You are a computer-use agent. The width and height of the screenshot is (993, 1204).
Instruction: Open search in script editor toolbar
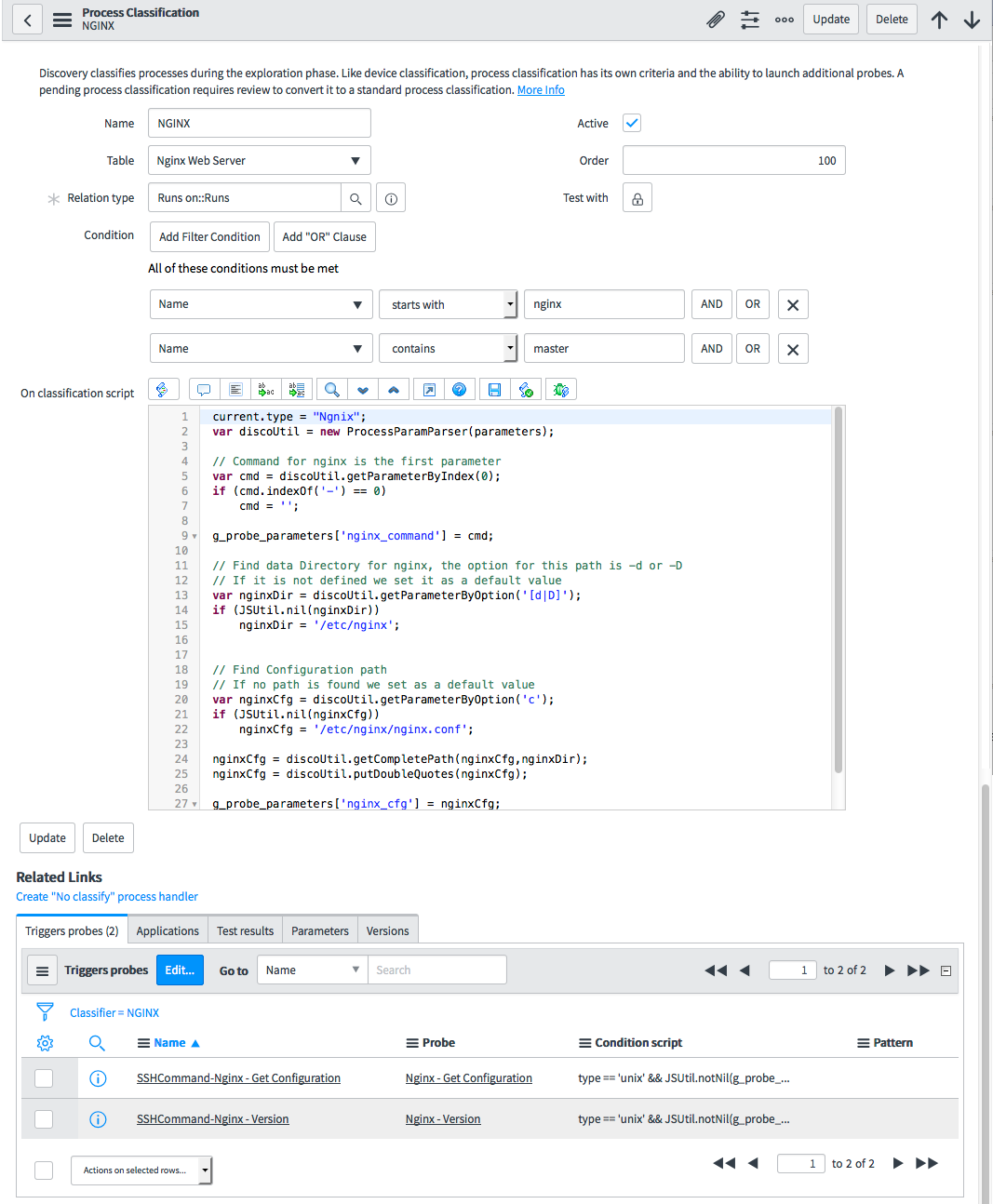[x=331, y=390]
